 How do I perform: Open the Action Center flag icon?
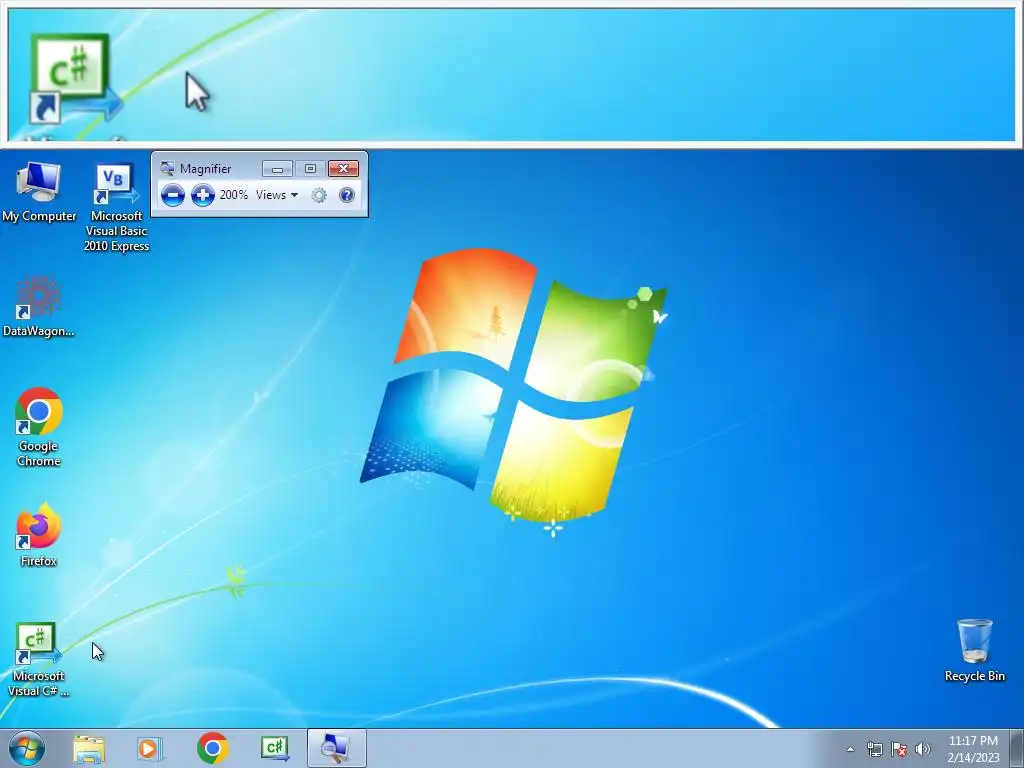click(x=899, y=749)
